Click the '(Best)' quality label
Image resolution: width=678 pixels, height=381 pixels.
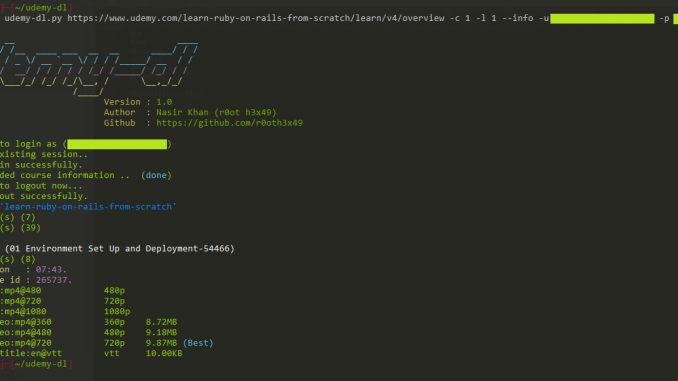pyautogui.click(x=198, y=343)
